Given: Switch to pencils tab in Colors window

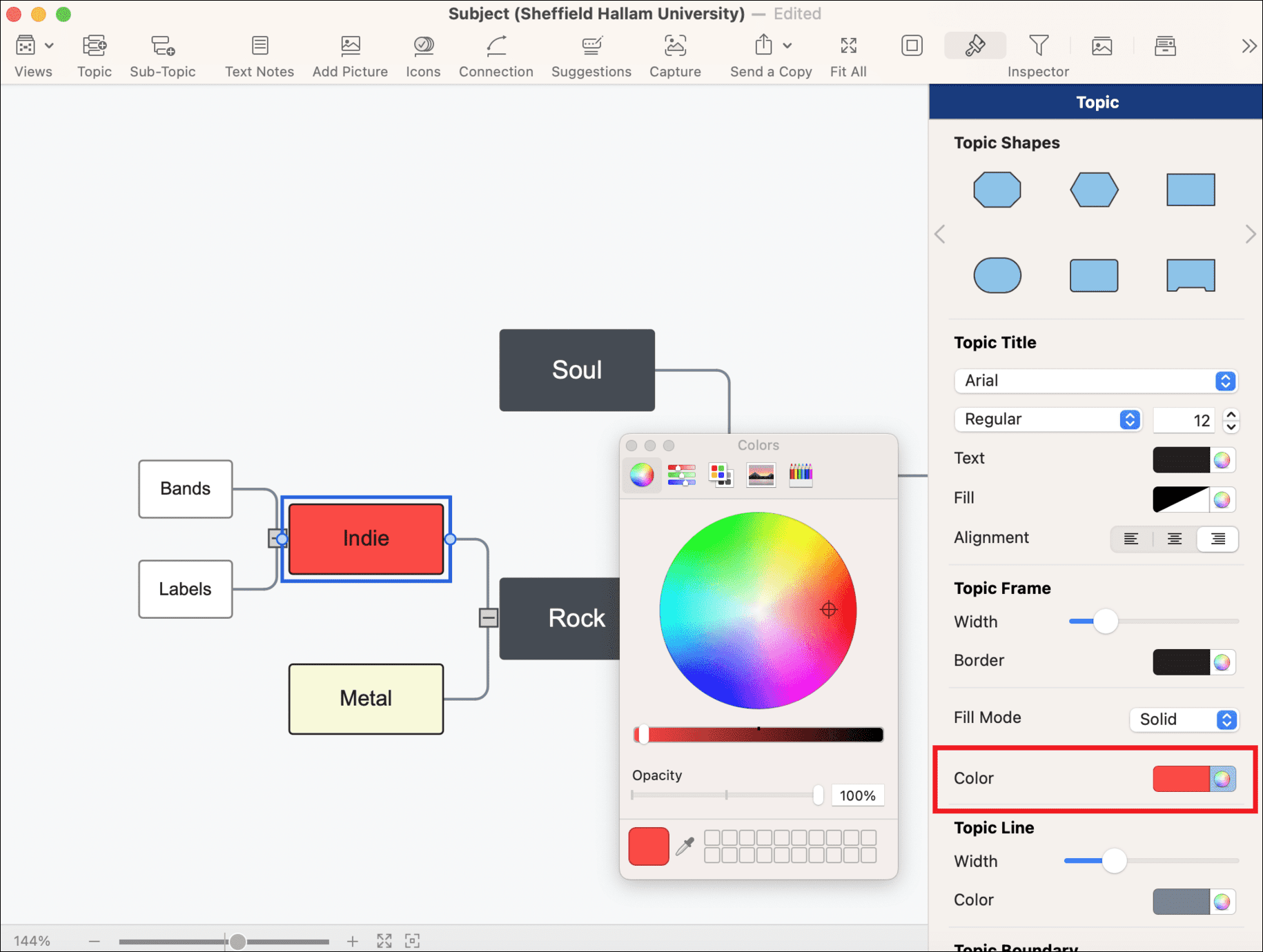Looking at the screenshot, I should [801, 475].
